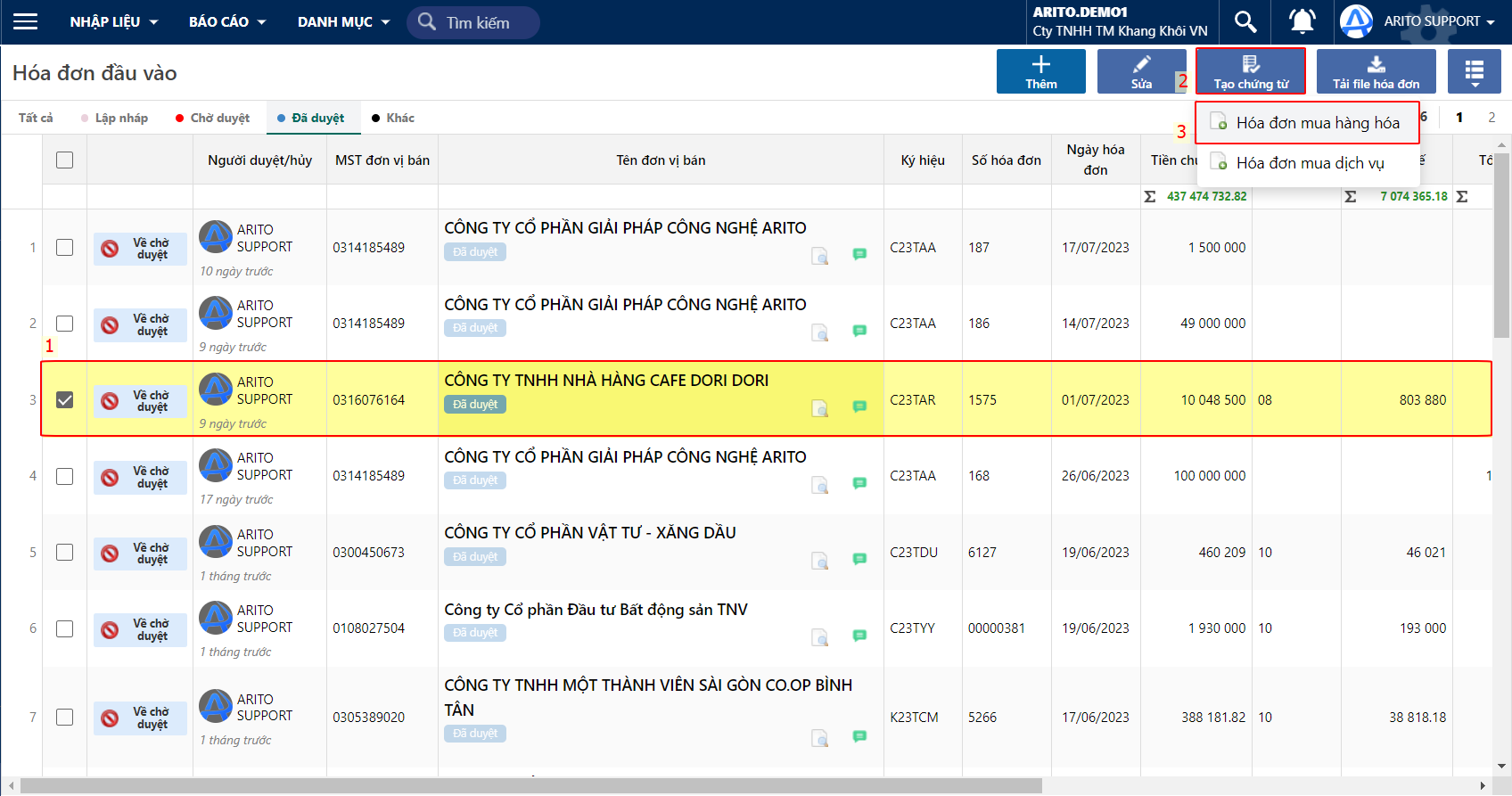Open the hamburger navigation menu
Screen dimensions: 1512x796
pos(25,21)
